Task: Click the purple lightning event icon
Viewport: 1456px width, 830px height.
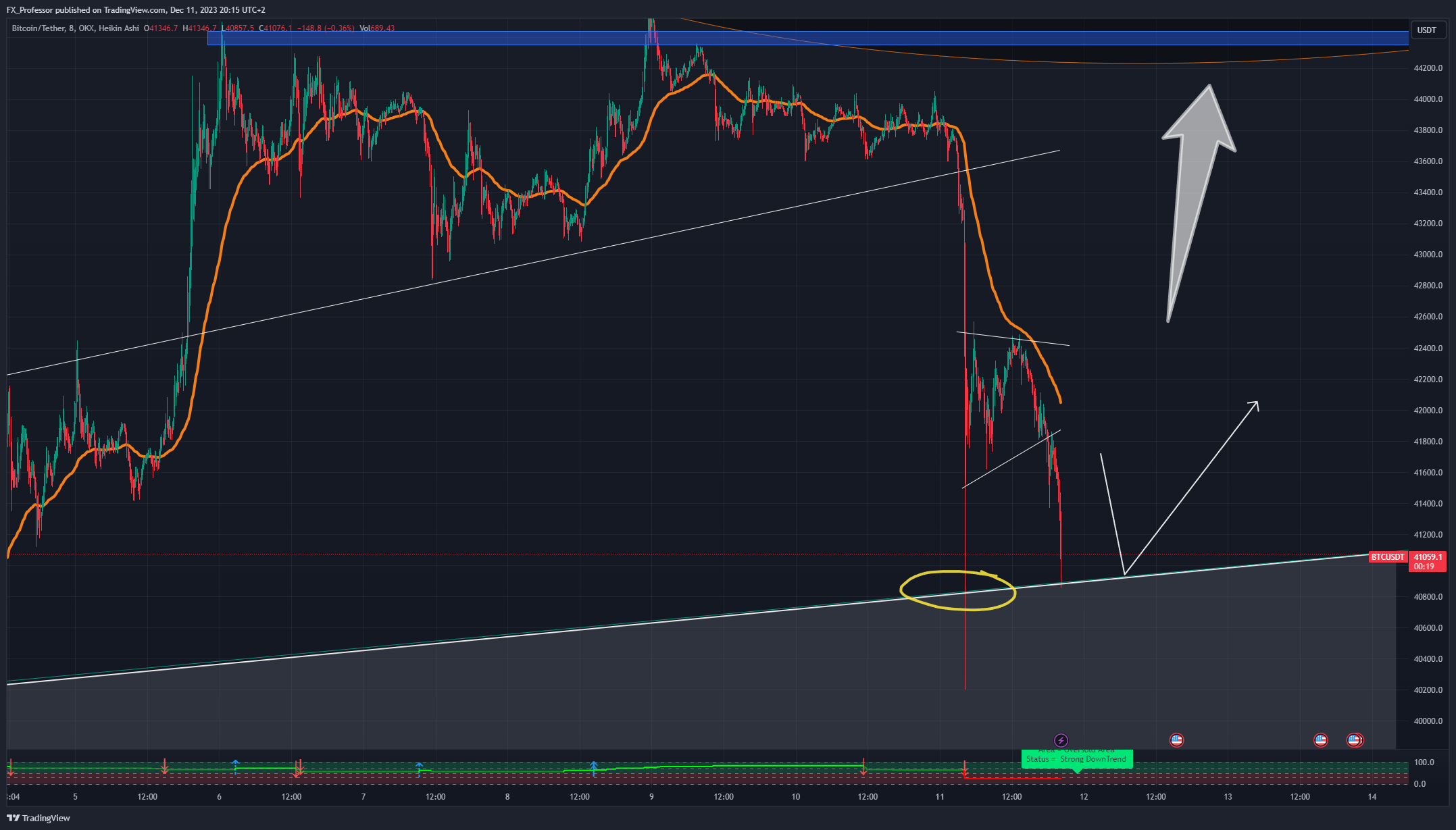Action: pos(1061,740)
